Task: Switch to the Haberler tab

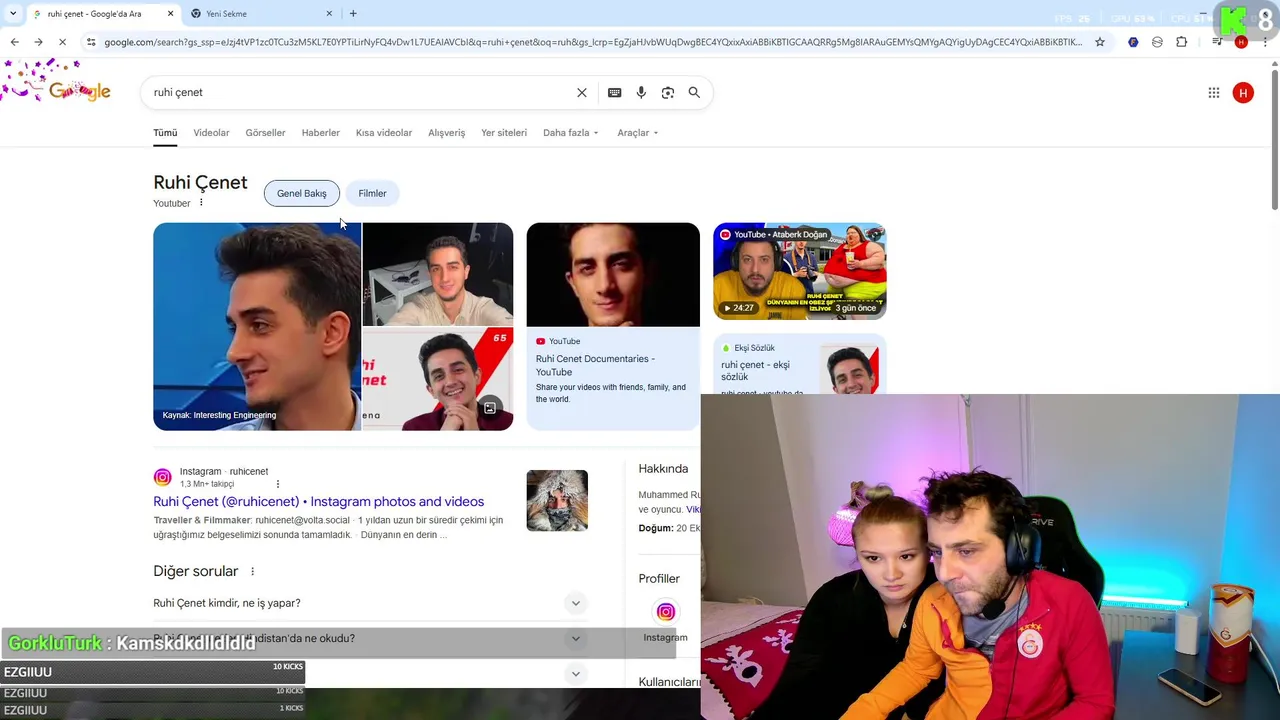Action: click(x=320, y=133)
